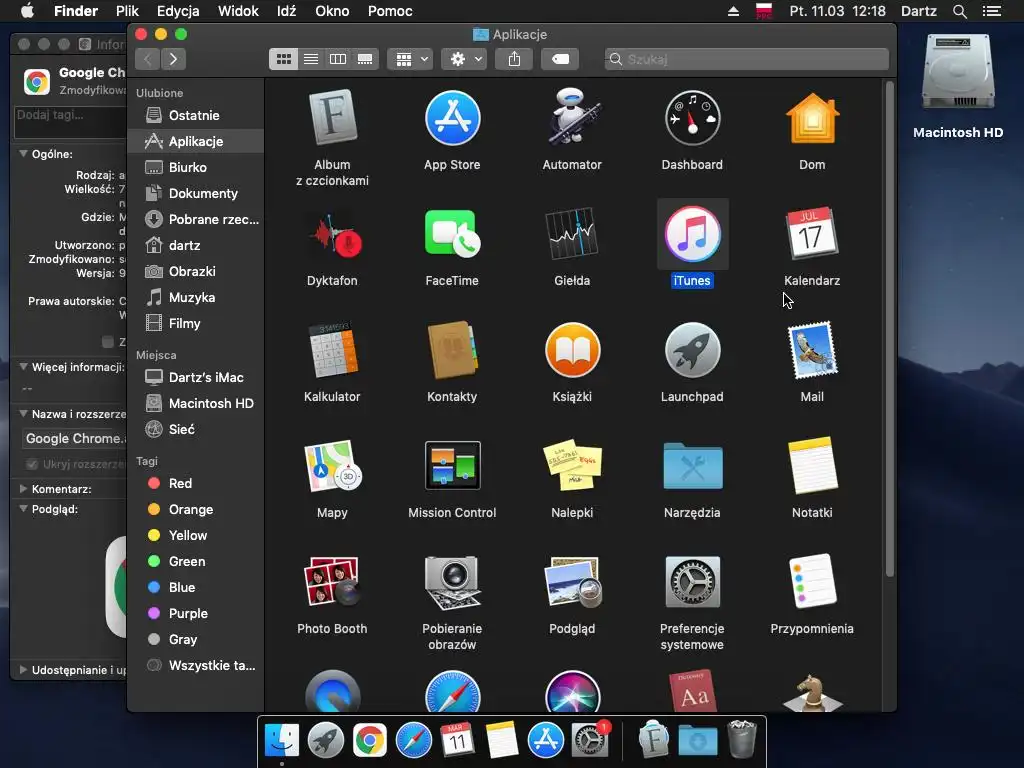The height and width of the screenshot is (768, 1024).
Task: Click the Szukaj search field
Action: click(x=746, y=59)
